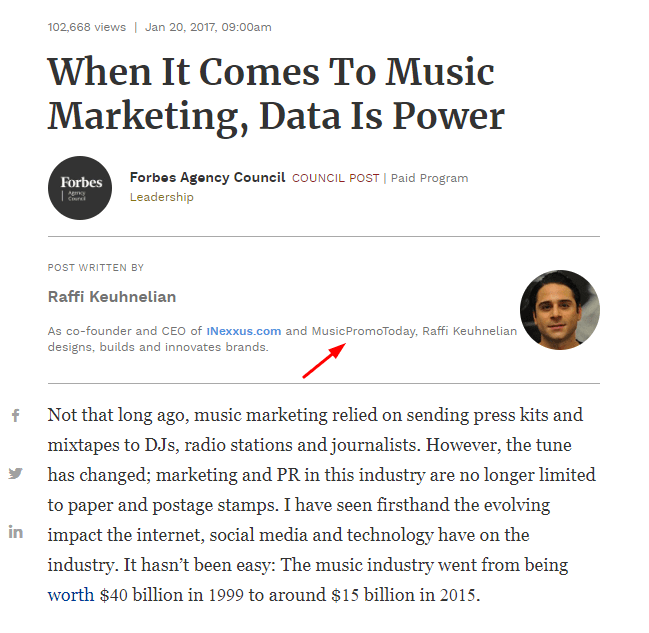Click the first article paragraph
The width and height of the screenshot is (649, 633).
pos(322,505)
